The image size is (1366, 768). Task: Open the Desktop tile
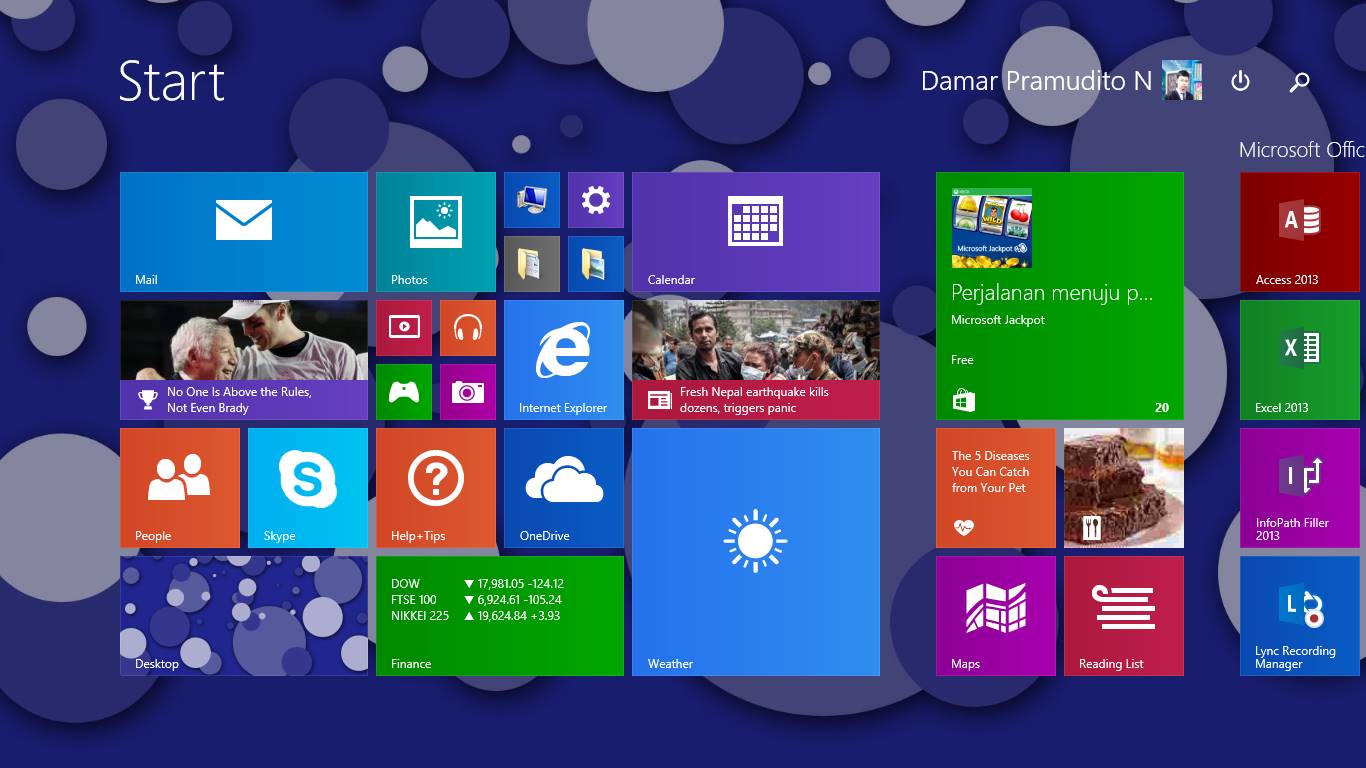(x=244, y=616)
